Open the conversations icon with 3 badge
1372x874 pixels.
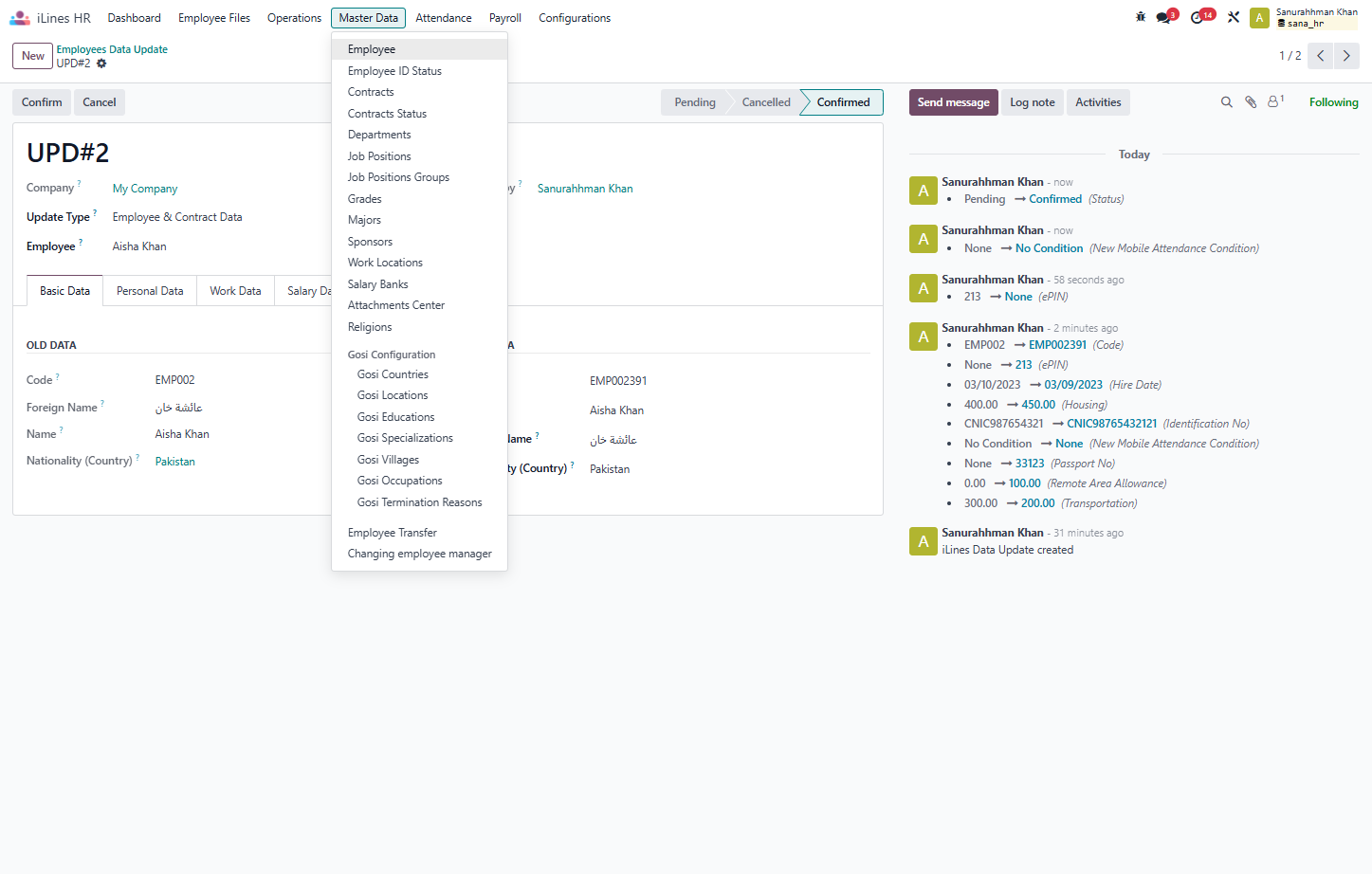pos(1165,17)
